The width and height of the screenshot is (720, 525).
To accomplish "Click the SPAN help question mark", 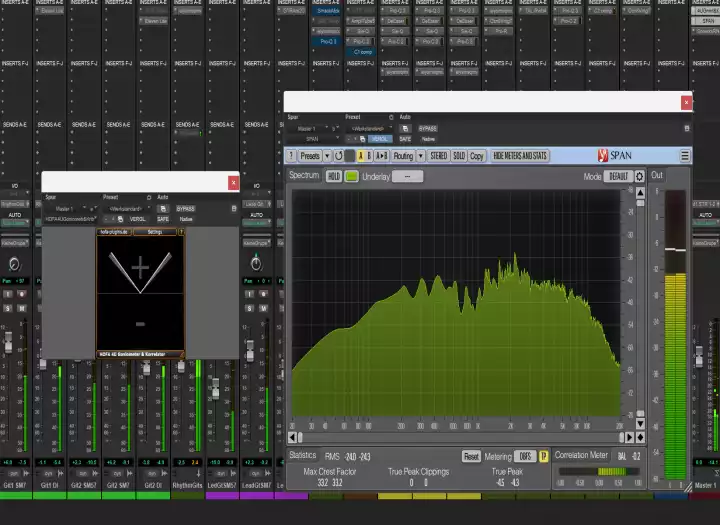I will tap(291, 156).
